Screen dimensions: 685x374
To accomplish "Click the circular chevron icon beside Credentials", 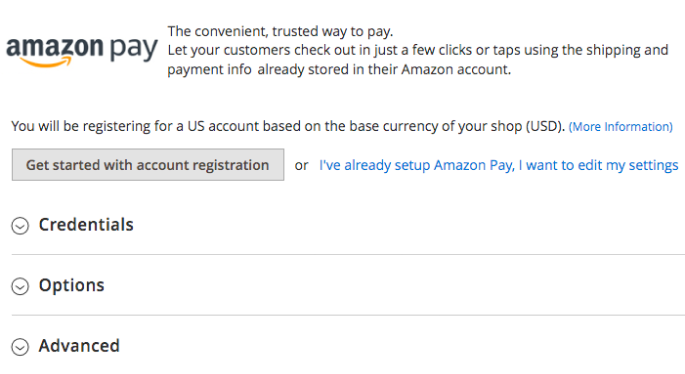I will [20, 226].
